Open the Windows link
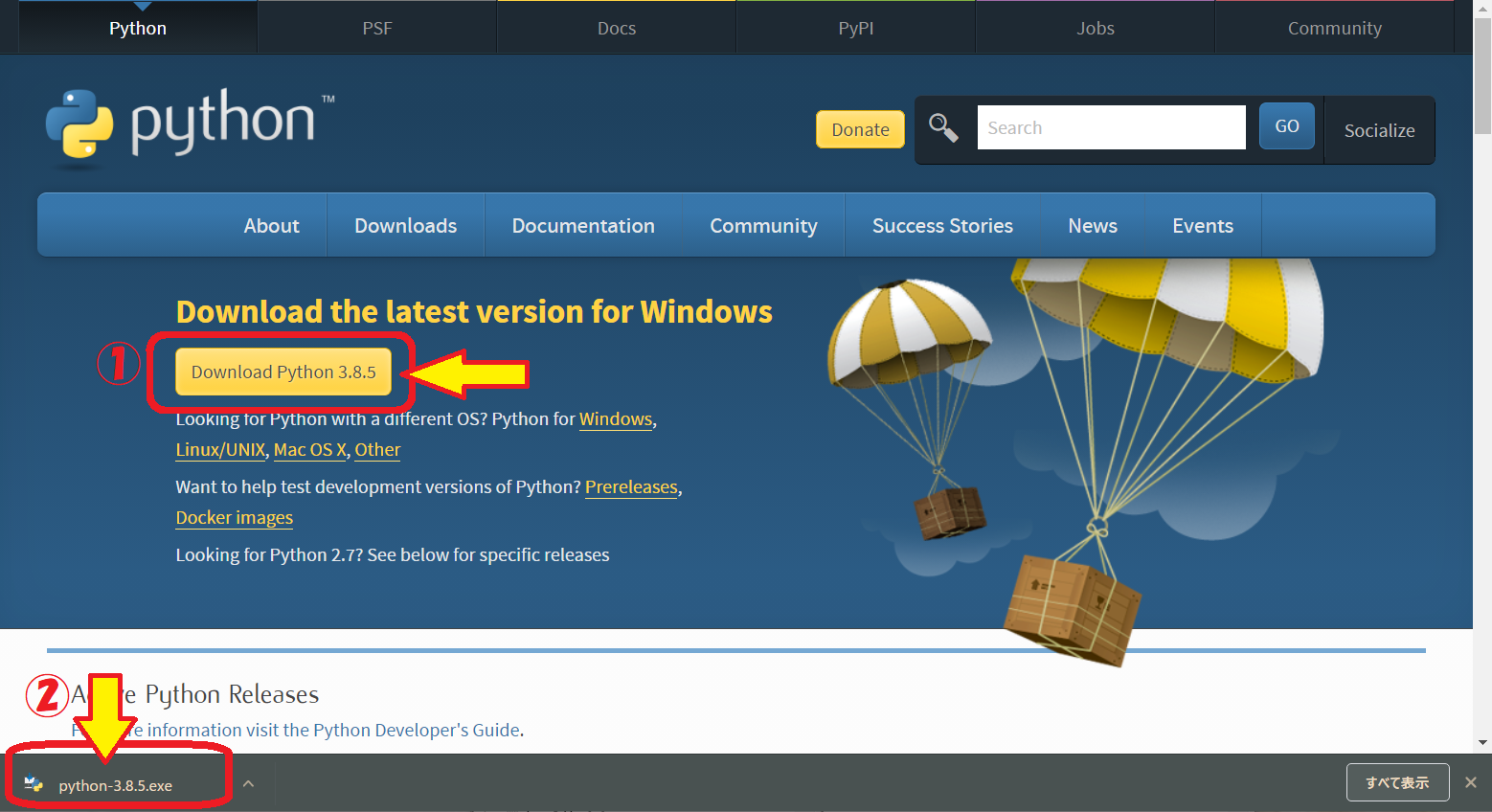1492x812 pixels. (x=616, y=418)
